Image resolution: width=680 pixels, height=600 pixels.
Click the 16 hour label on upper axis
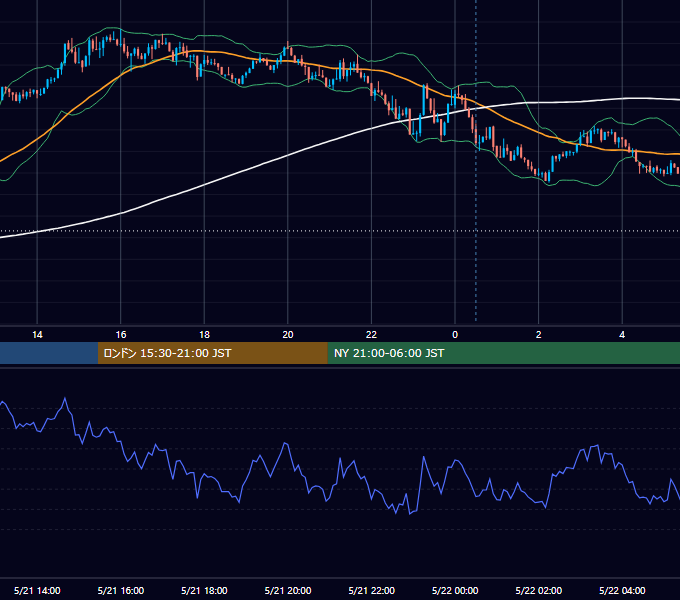pyautogui.click(x=121, y=335)
